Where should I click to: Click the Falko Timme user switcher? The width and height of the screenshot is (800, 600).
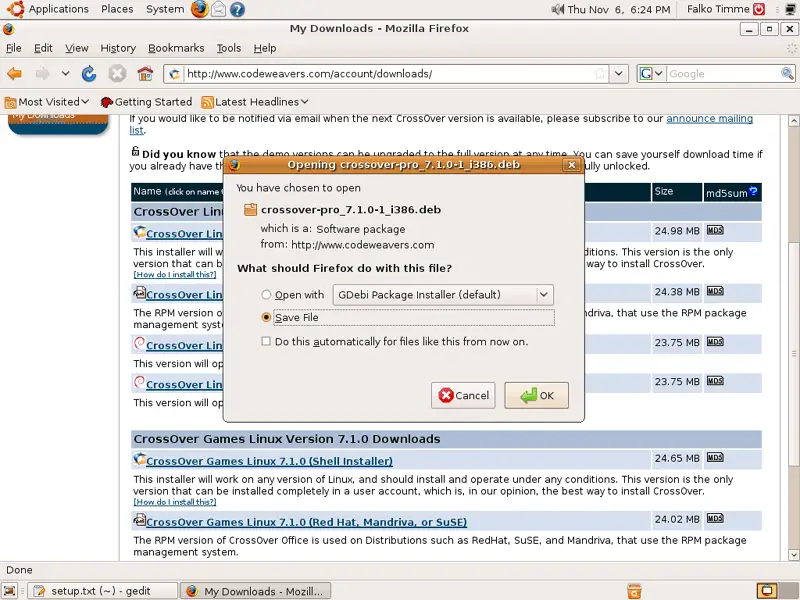point(718,9)
